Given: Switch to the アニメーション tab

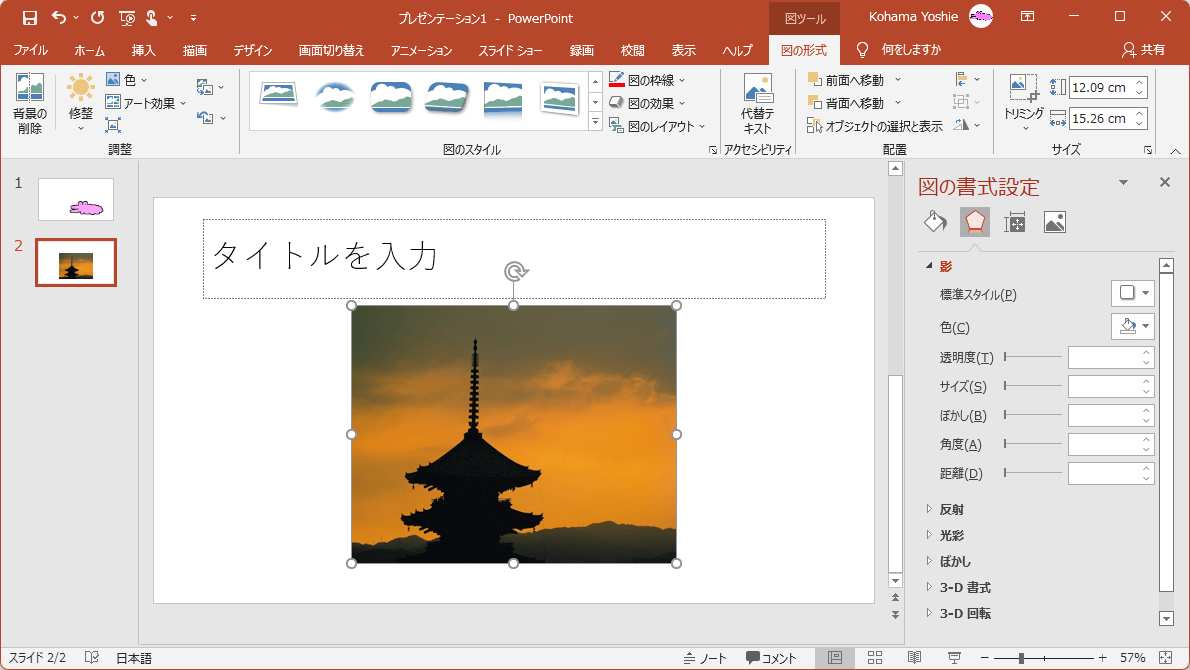Looking at the screenshot, I should 421,50.
